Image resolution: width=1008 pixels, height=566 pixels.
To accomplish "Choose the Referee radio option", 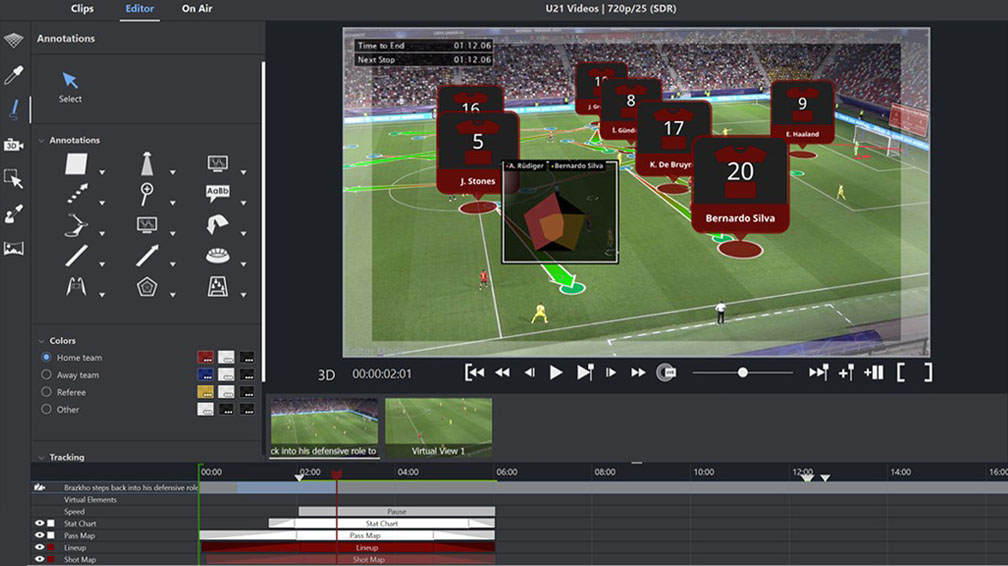I will 46,392.
